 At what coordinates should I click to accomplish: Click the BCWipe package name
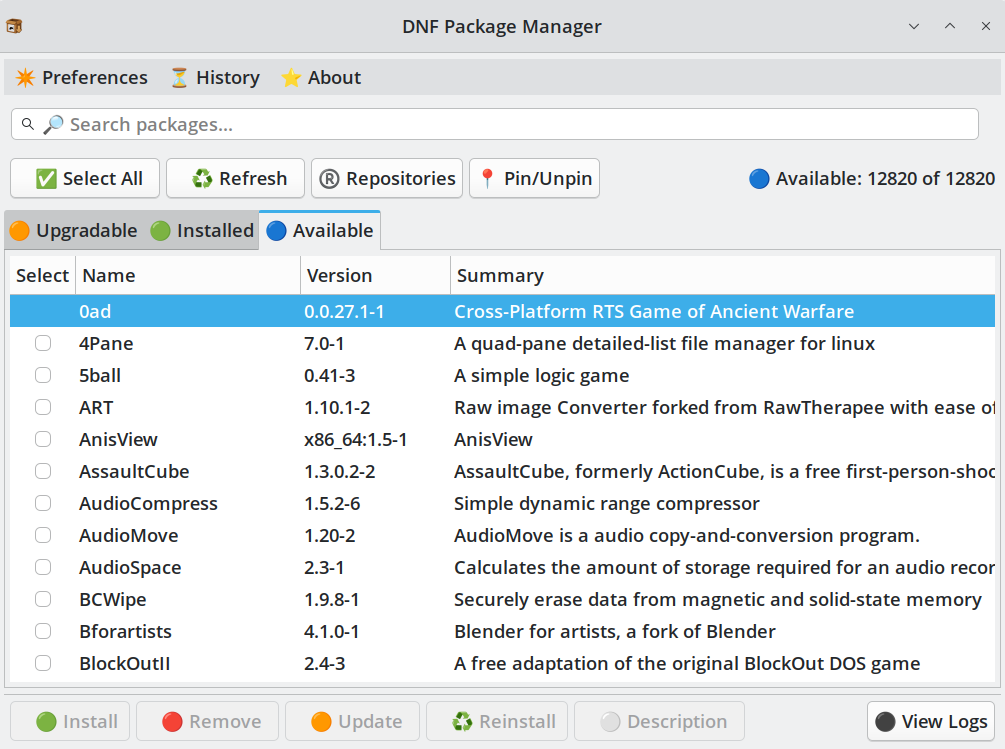pyautogui.click(x=113, y=600)
